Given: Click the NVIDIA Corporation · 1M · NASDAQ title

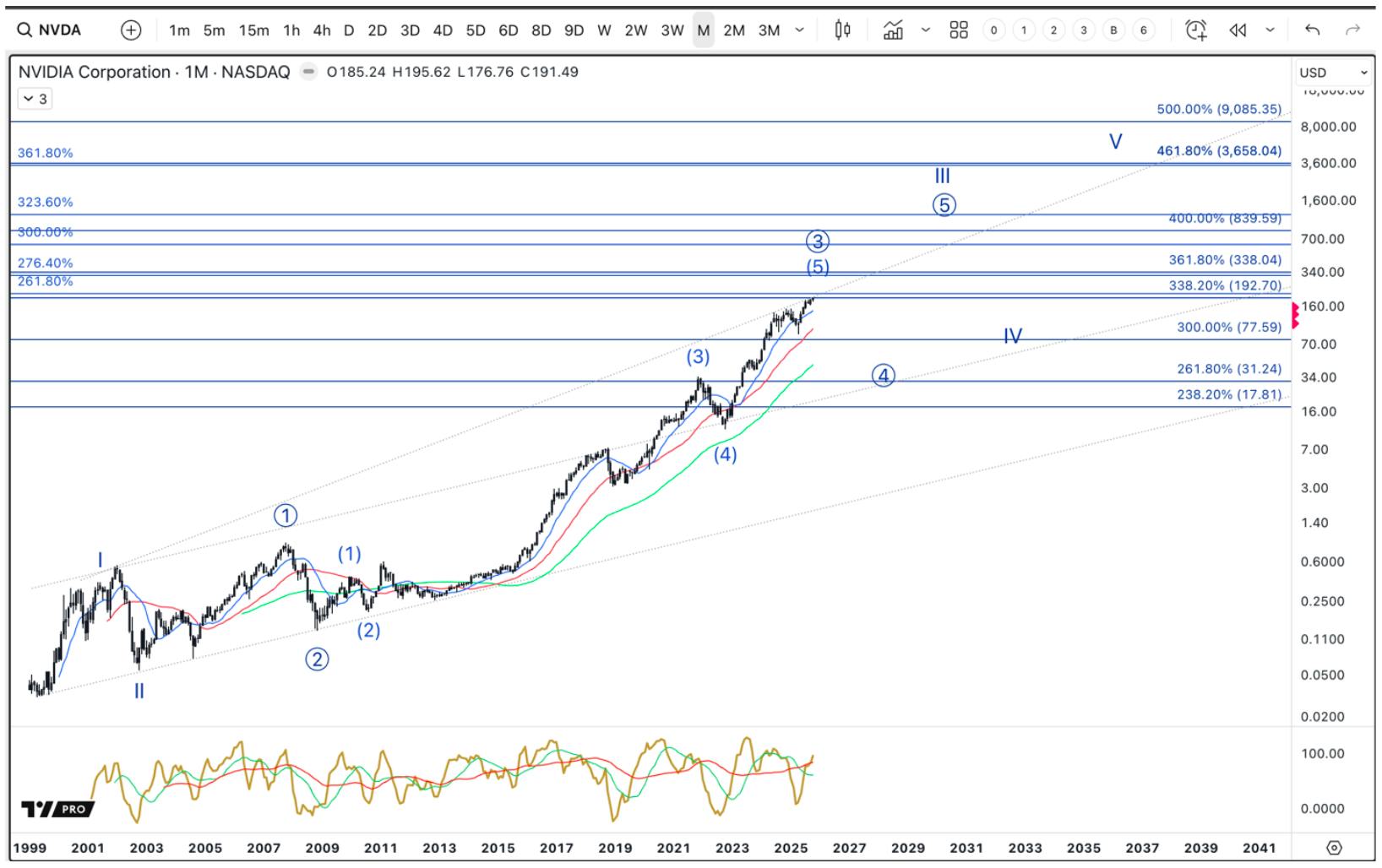Looking at the screenshot, I should pos(154,72).
